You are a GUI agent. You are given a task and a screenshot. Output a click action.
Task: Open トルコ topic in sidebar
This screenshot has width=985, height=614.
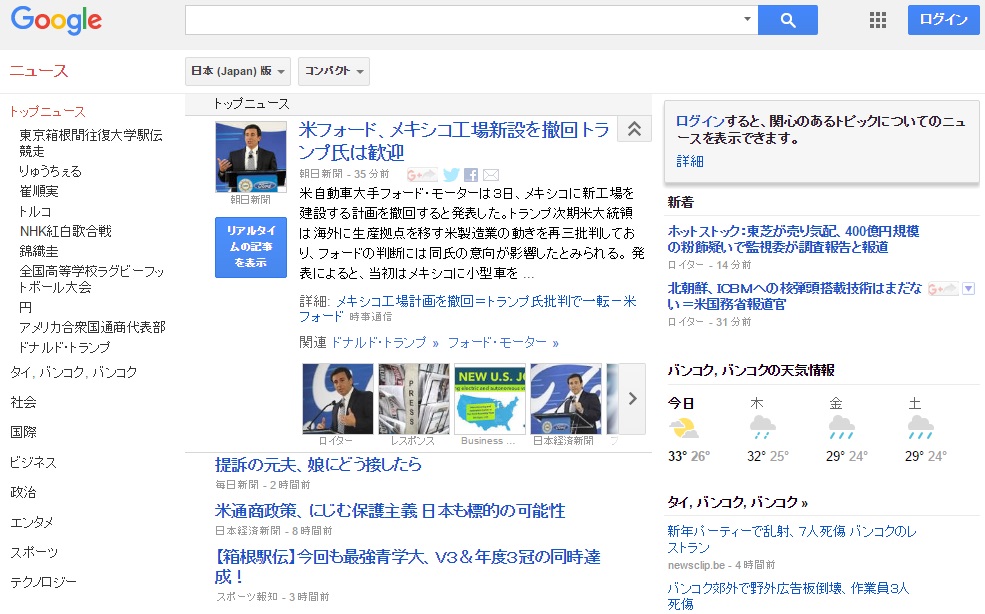pyautogui.click(x=35, y=211)
